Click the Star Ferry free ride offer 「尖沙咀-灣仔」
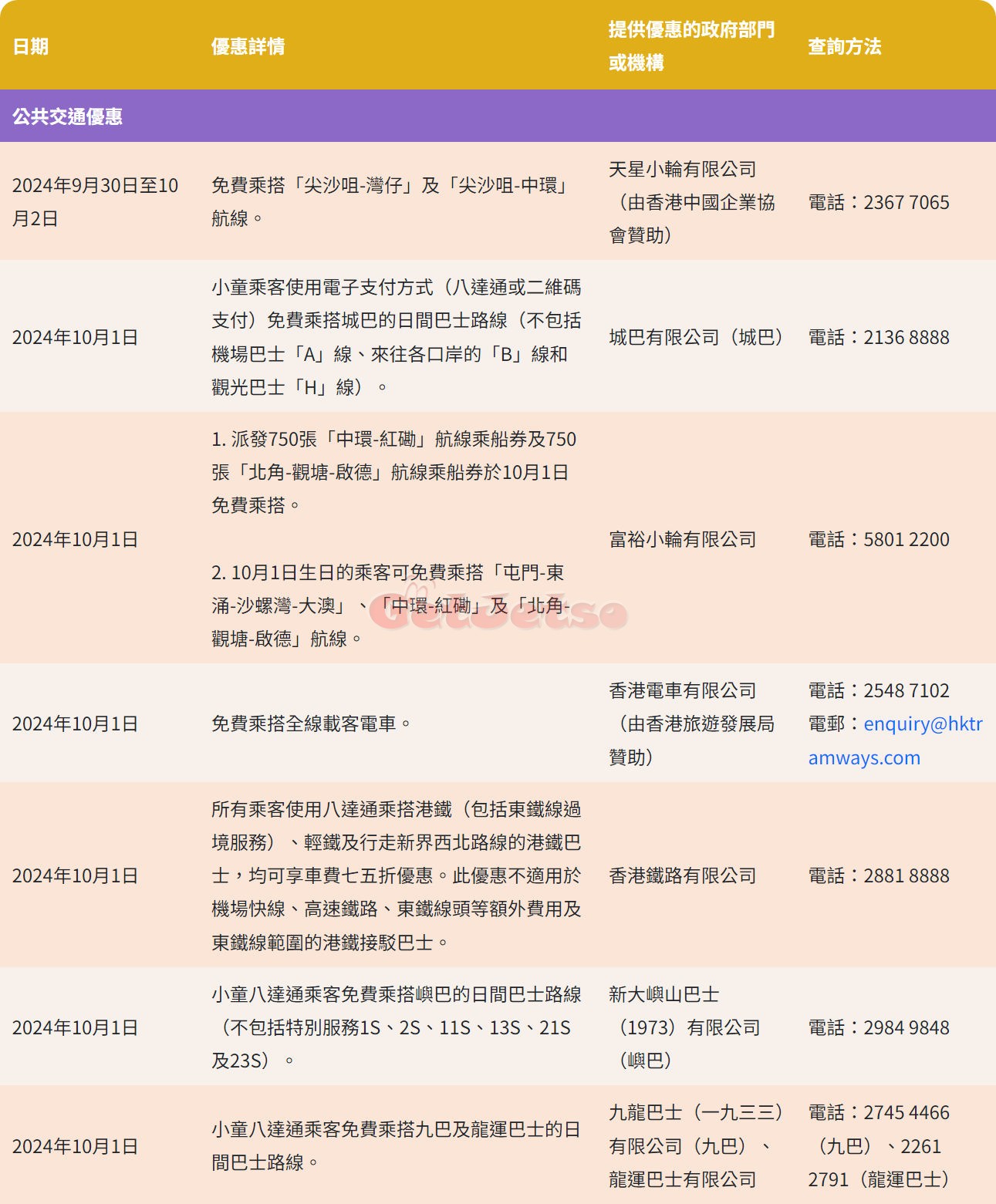The width and height of the screenshot is (996, 1204). [x=391, y=202]
